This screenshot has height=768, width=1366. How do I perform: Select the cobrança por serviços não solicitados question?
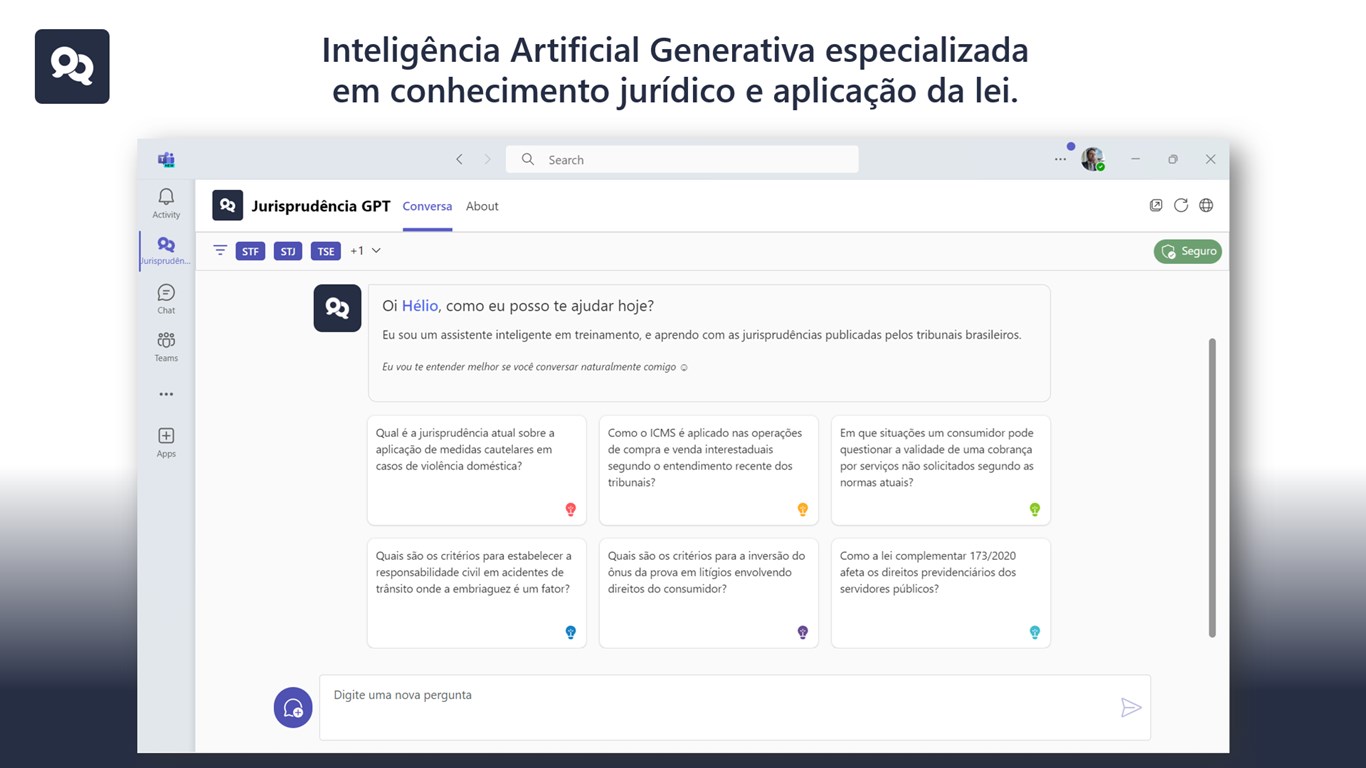[x=941, y=470]
